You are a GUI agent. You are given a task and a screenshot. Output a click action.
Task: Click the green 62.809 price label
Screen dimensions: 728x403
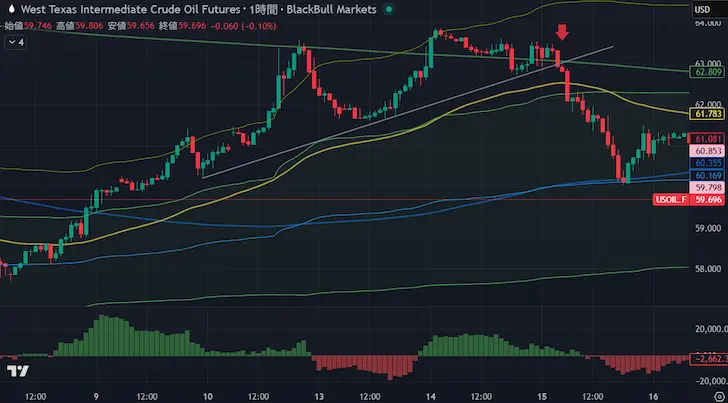point(707,72)
